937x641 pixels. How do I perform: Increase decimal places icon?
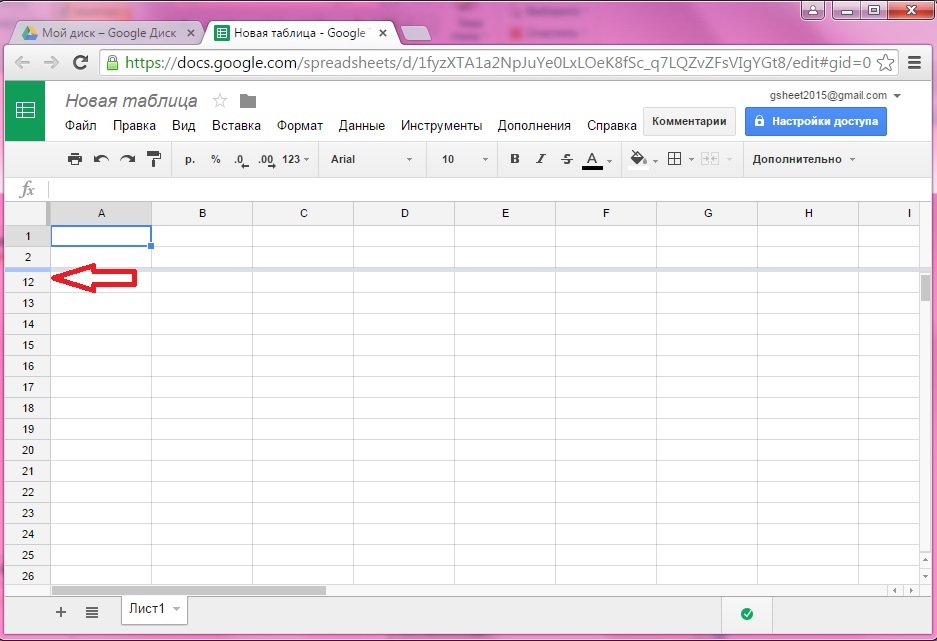tap(267, 160)
